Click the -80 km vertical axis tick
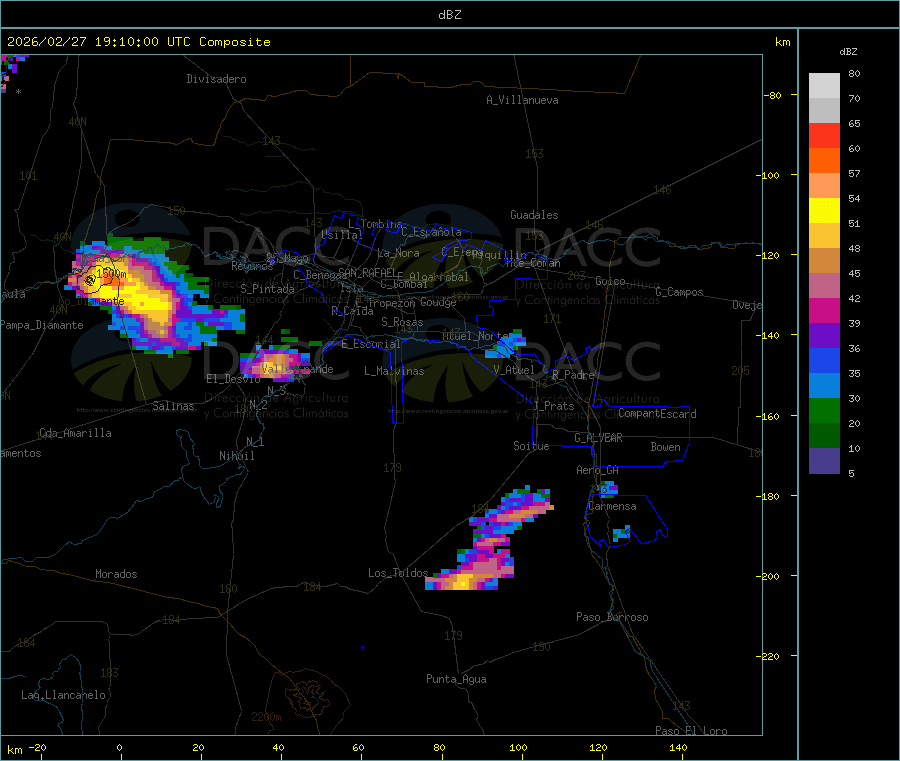The image size is (900, 761). click(772, 95)
